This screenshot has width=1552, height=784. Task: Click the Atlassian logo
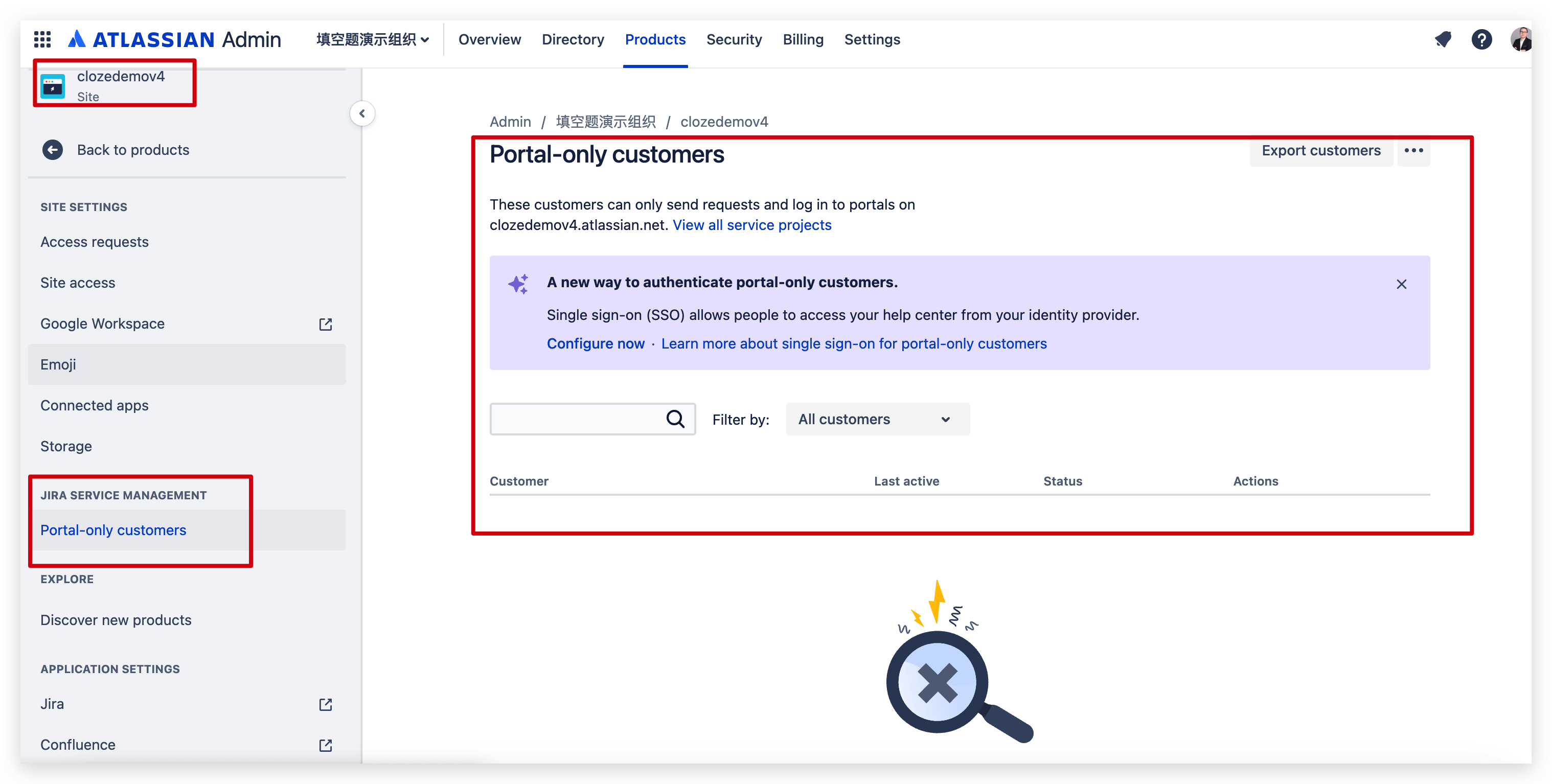click(77, 38)
